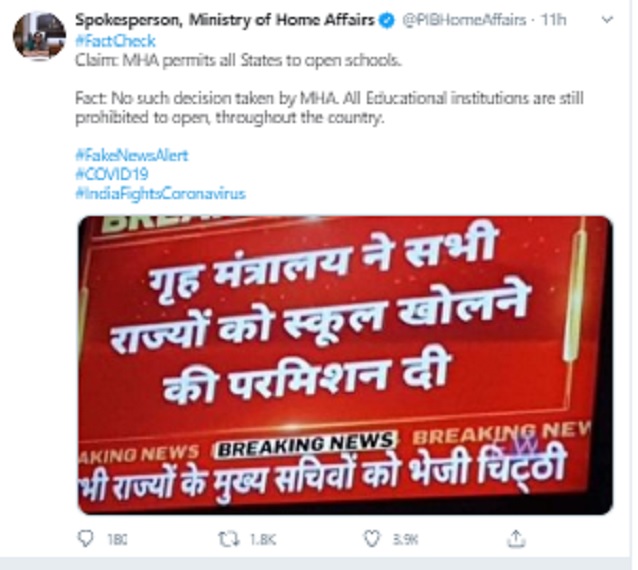The image size is (638, 570).
Task: Click the 3.9K likes count
Action: 405,539
